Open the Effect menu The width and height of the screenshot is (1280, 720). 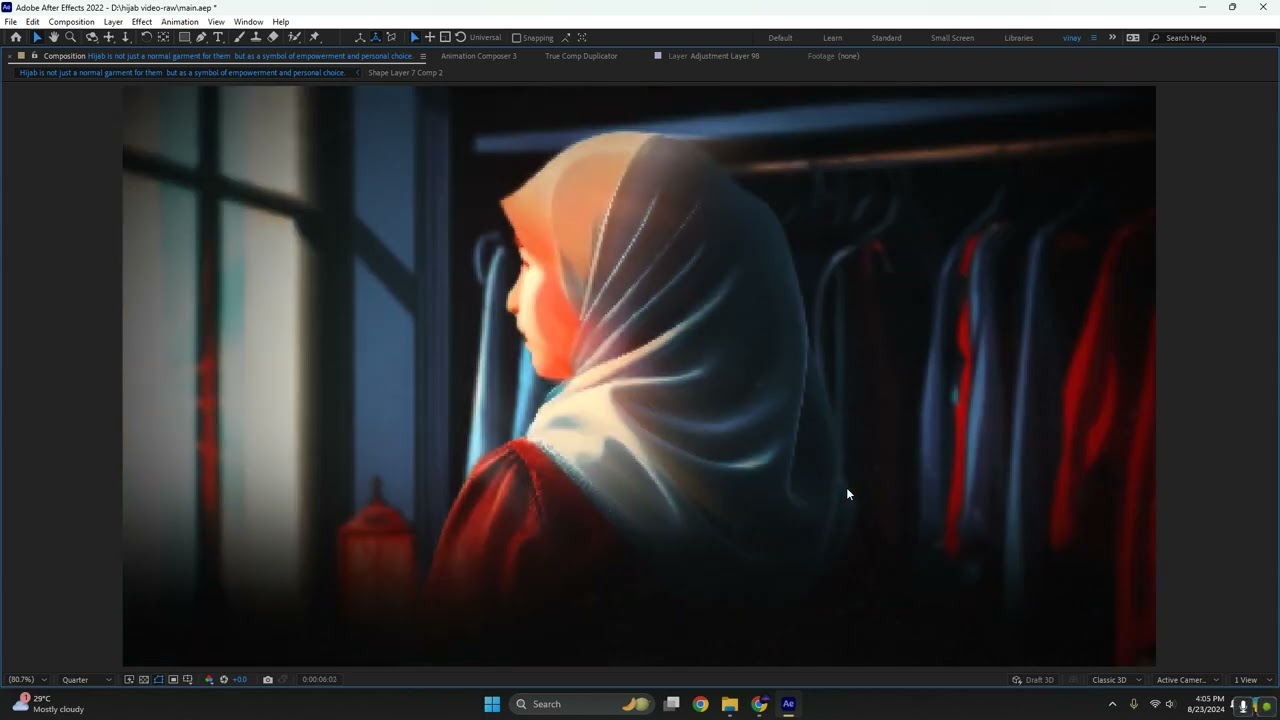[142, 22]
